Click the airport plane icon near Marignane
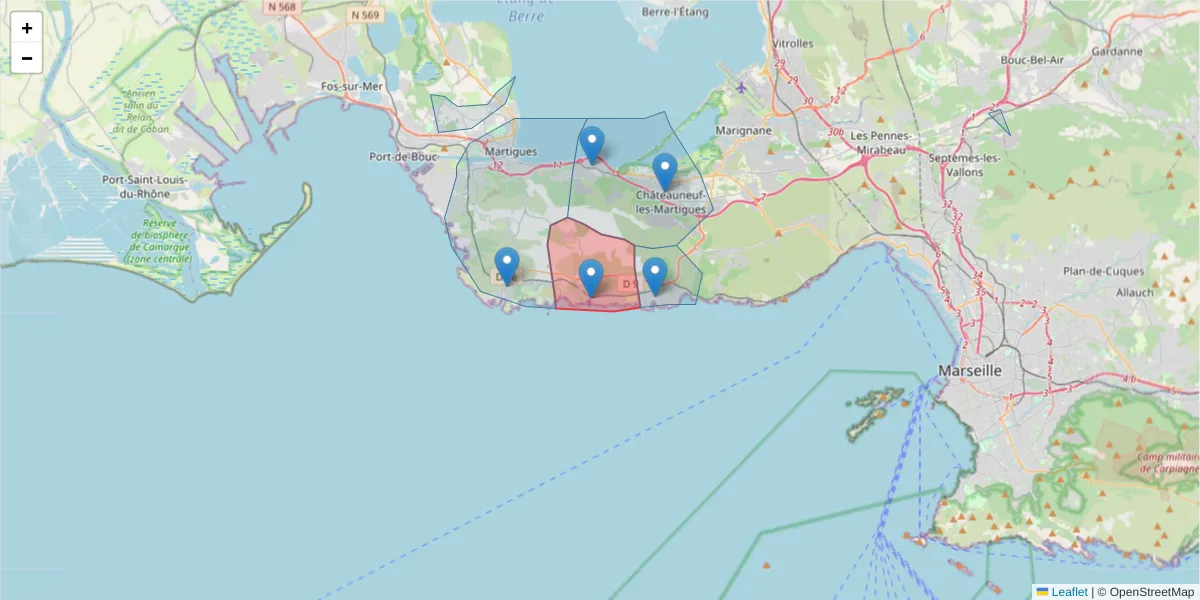Image resolution: width=1200 pixels, height=600 pixels. click(x=740, y=86)
